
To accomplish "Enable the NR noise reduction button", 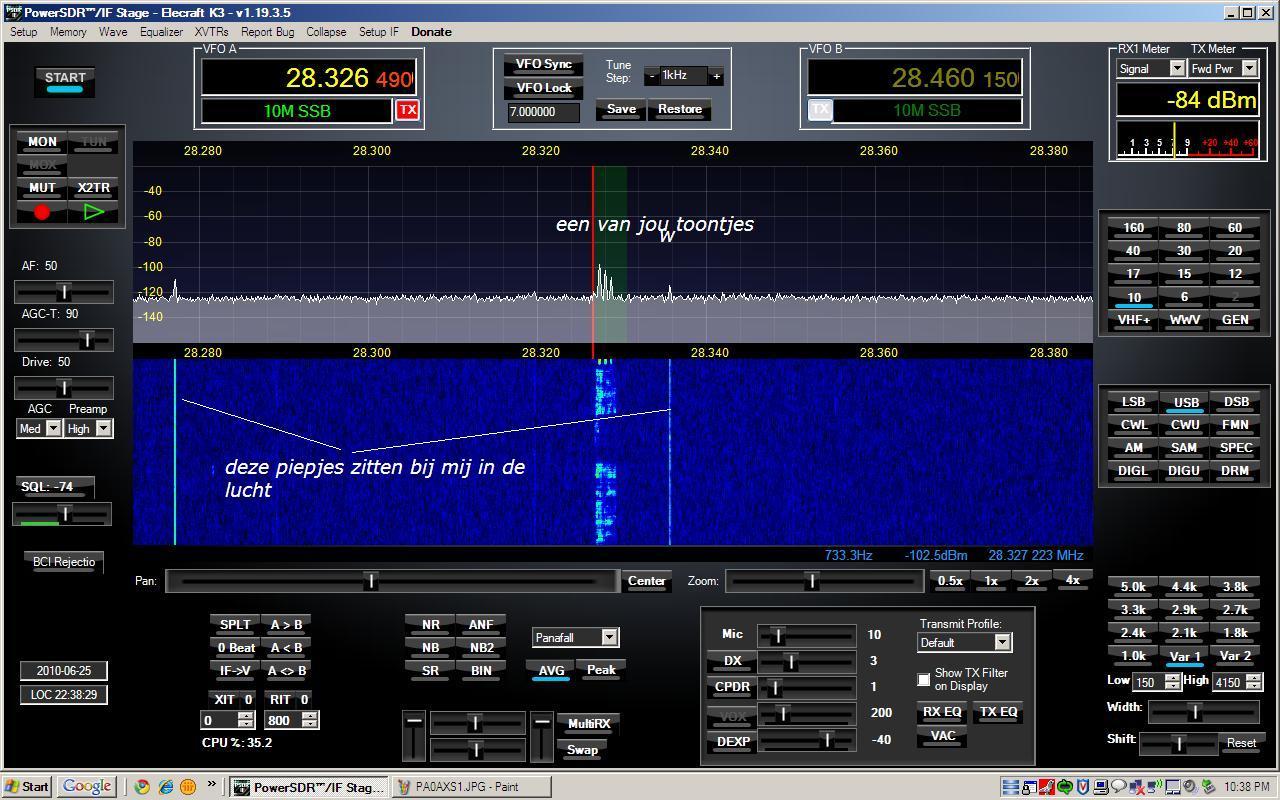I will [430, 625].
